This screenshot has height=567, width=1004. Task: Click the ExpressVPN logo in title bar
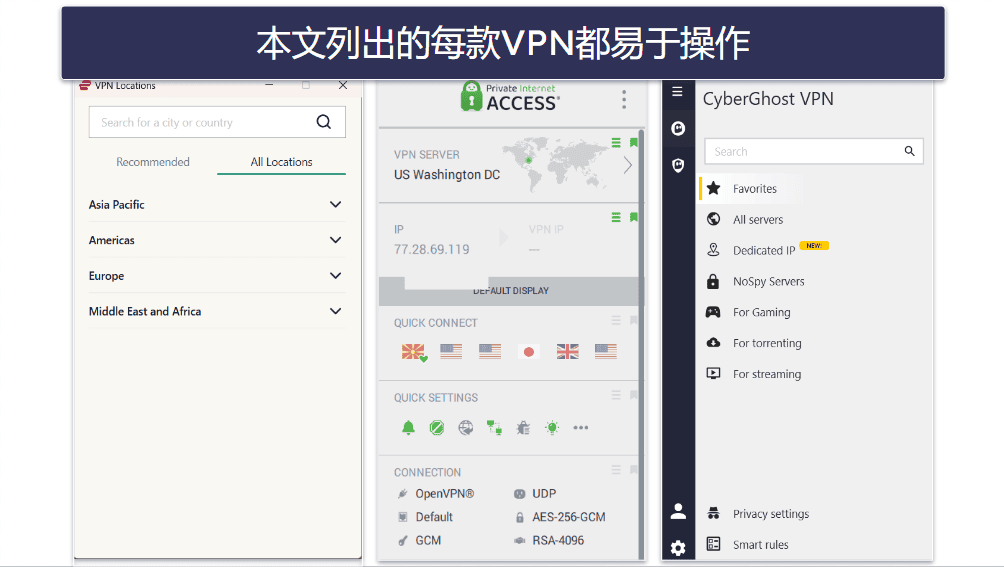coord(85,85)
